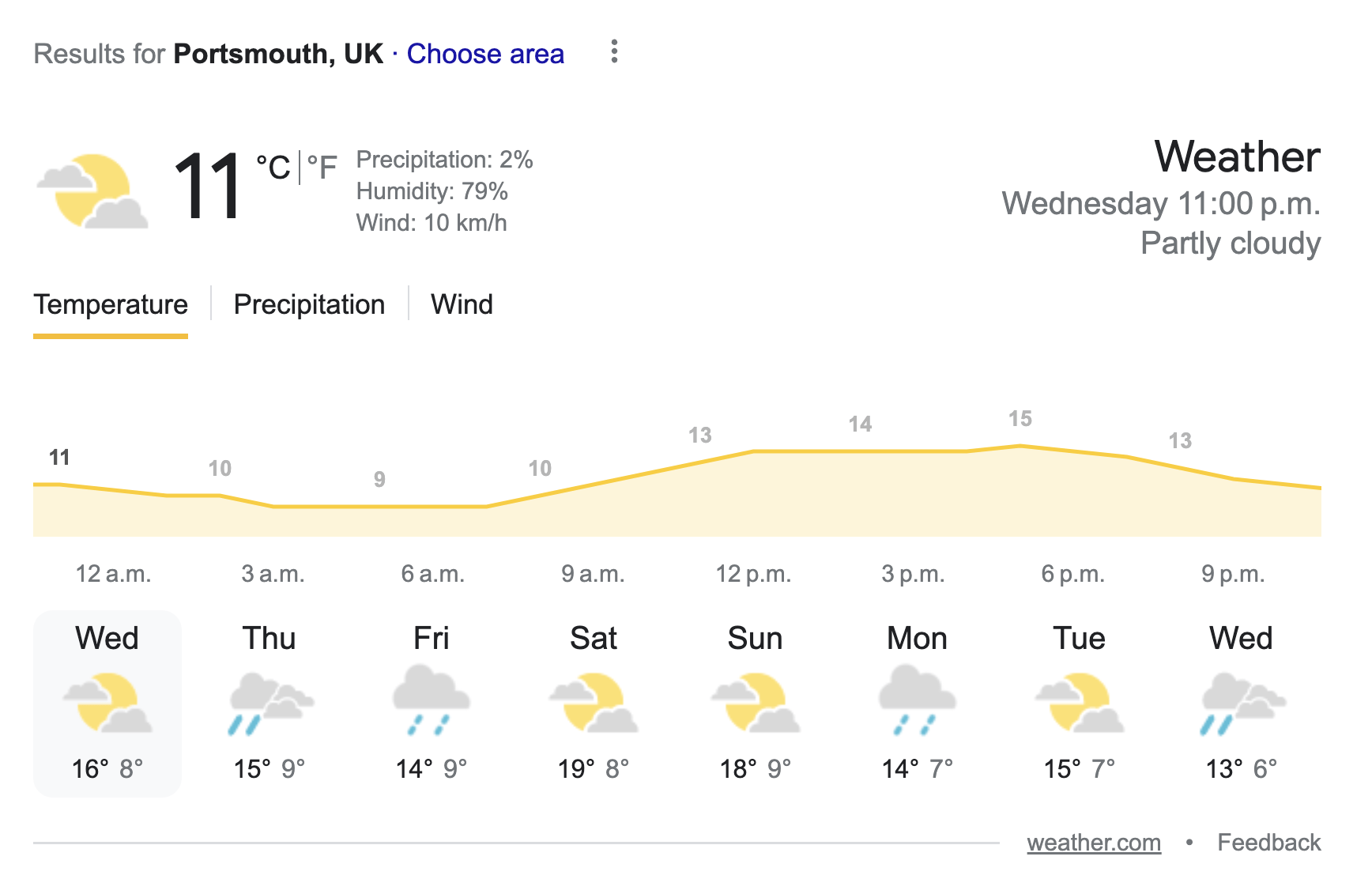
Task: Select Thursday's rain forecast icon
Action: coord(269,704)
